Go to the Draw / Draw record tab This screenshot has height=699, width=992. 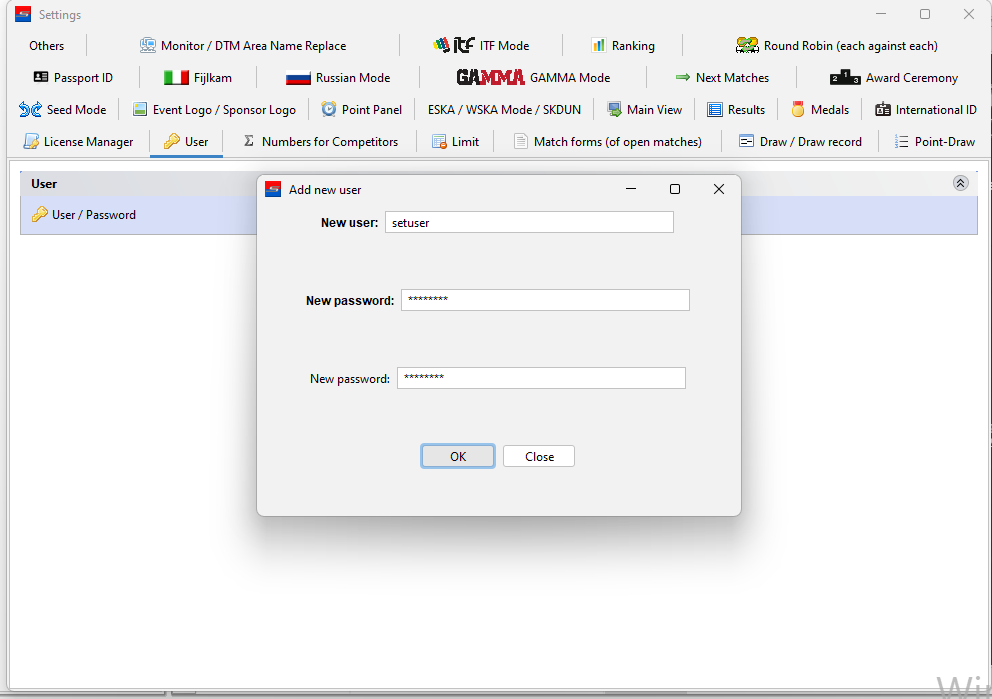click(x=800, y=142)
